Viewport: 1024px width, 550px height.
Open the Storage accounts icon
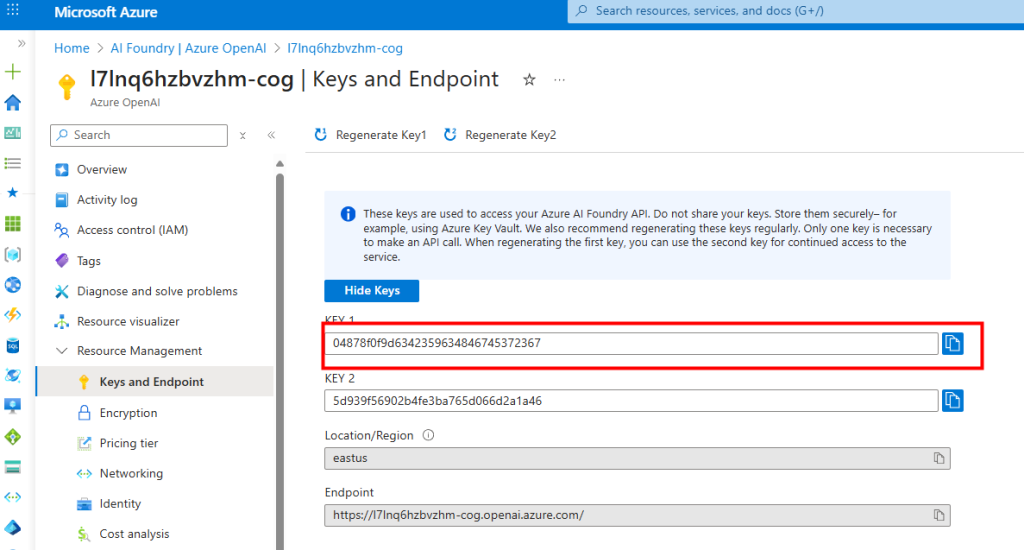[12, 466]
